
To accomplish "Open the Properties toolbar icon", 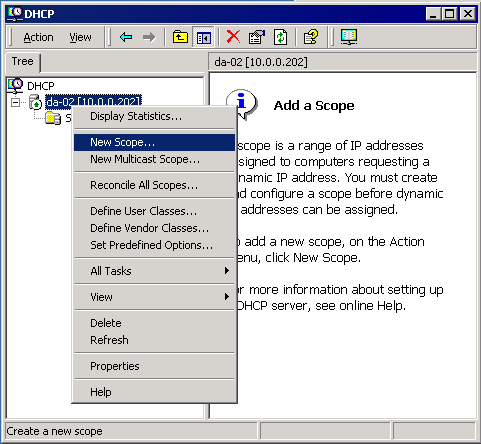I will pyautogui.click(x=257, y=37).
